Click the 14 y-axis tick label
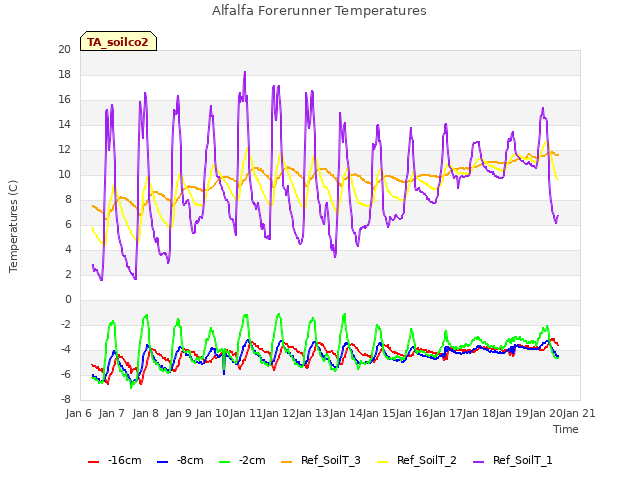Viewport: 640px width, 480px height. tap(64, 124)
